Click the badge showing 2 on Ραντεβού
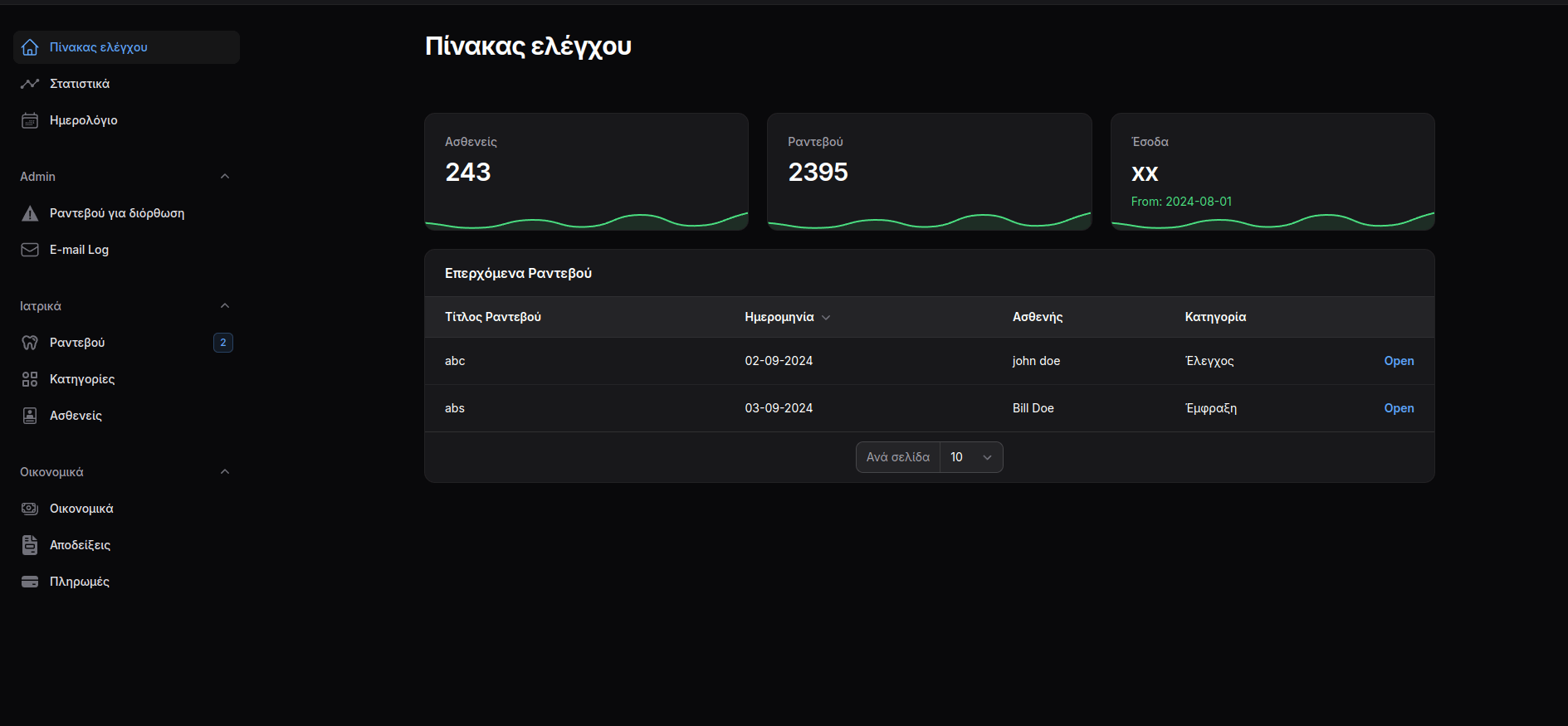This screenshot has height=726, width=1568. pyautogui.click(x=222, y=343)
